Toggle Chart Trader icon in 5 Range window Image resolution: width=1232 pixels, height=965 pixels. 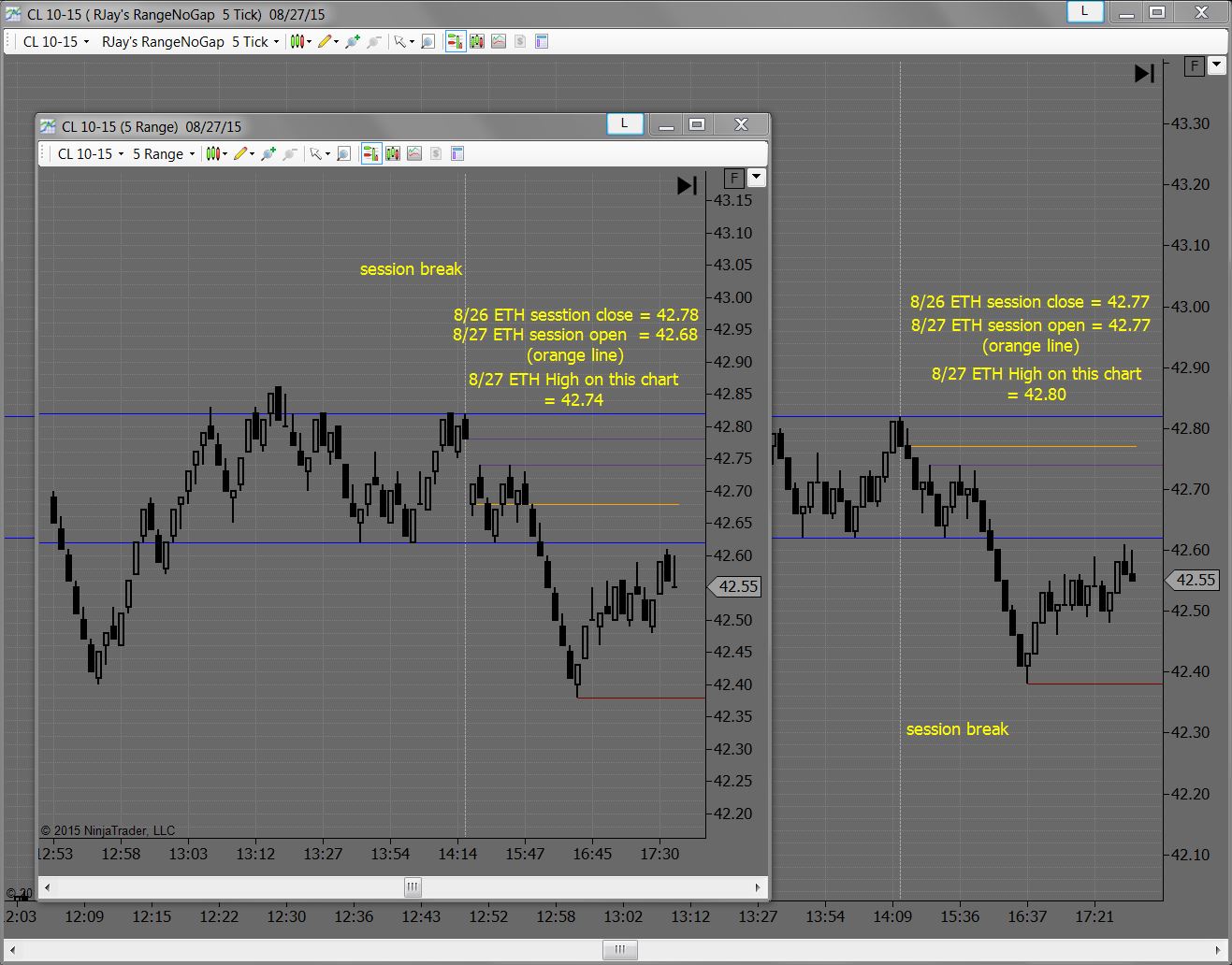(x=371, y=153)
